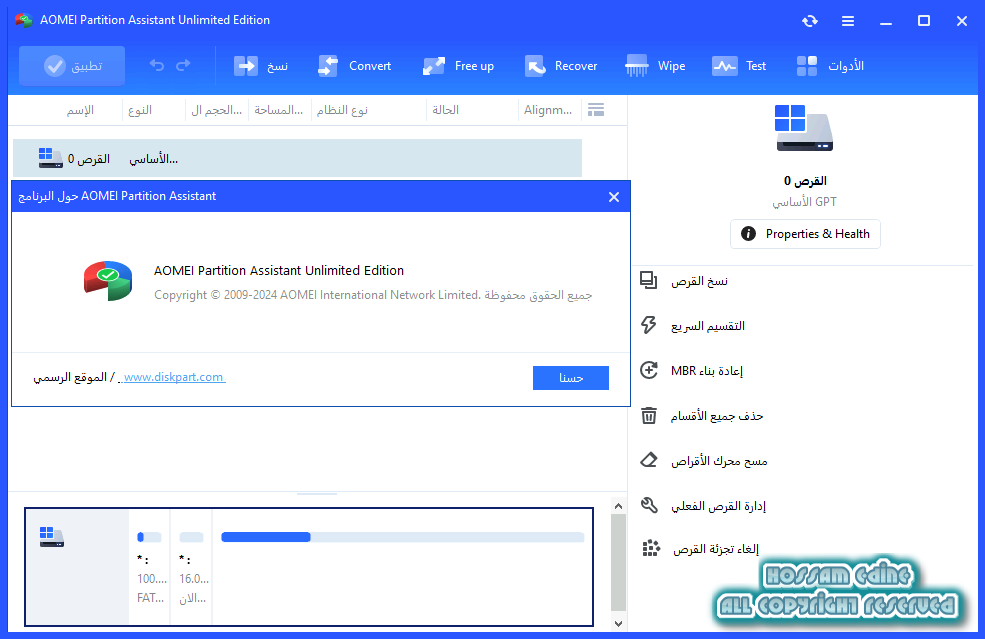The height and width of the screenshot is (639, 985).
Task: Open the Wipe toolbar menu
Action: (655, 66)
